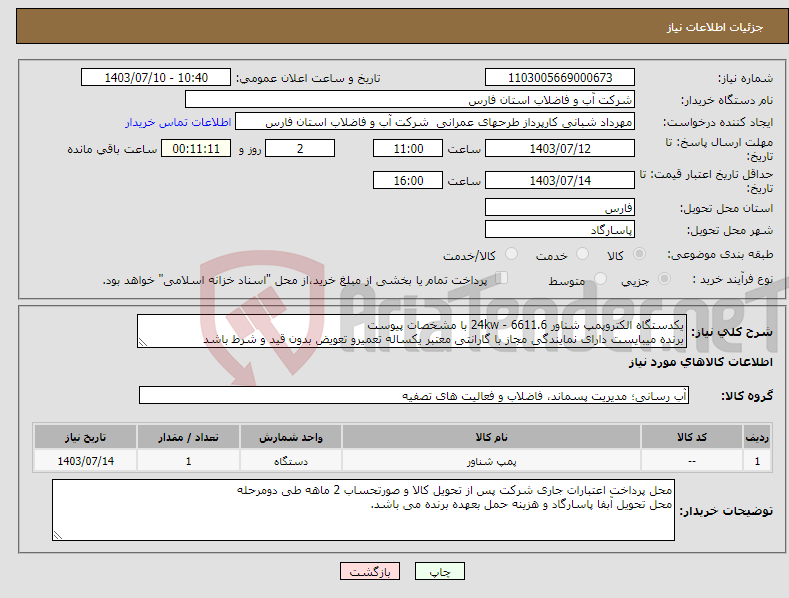The width and height of the screenshot is (789, 598).
Task: Click the buyer notes text area
Action: 363,510
